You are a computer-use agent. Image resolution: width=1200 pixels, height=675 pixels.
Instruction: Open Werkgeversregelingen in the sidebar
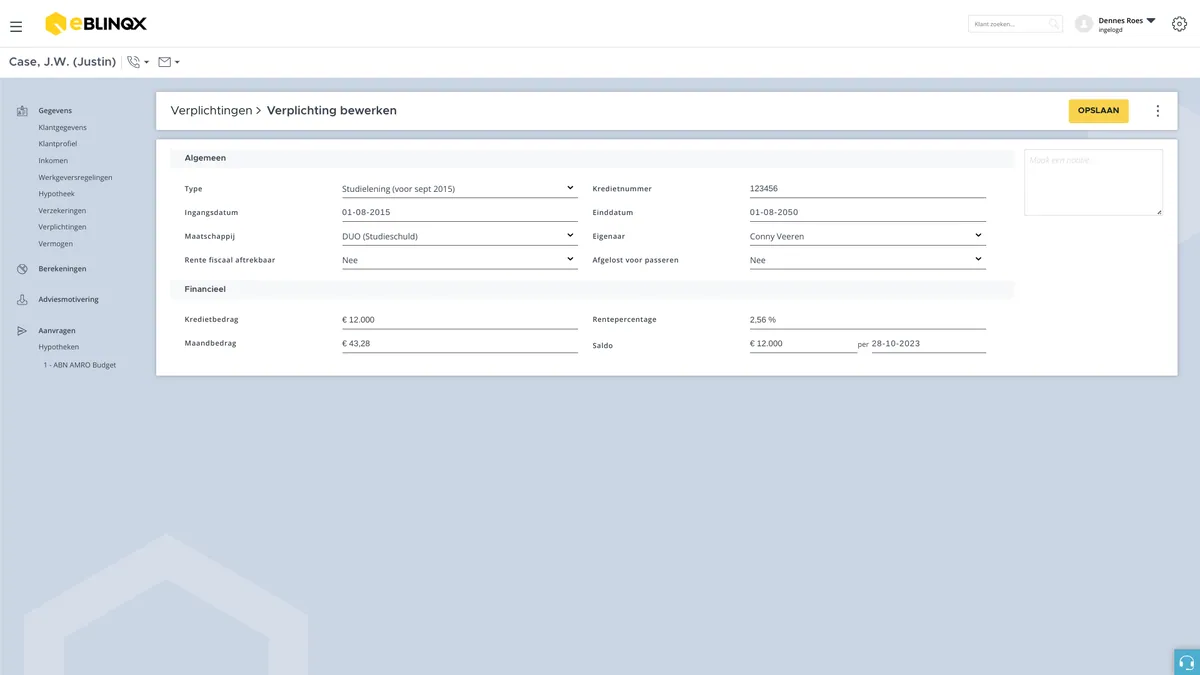(x=75, y=178)
